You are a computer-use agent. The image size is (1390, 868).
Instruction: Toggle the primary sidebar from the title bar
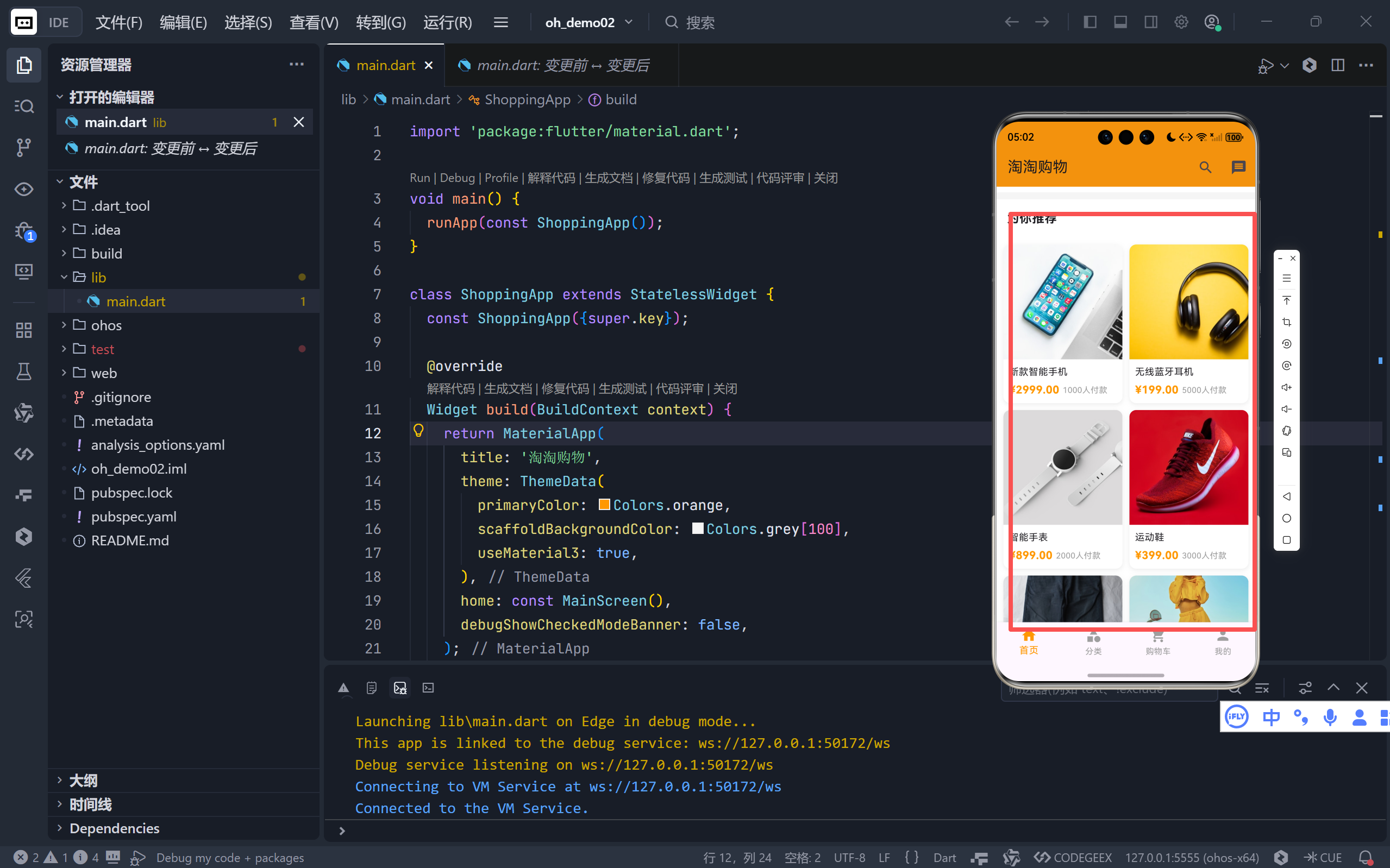pyautogui.click(x=1089, y=22)
